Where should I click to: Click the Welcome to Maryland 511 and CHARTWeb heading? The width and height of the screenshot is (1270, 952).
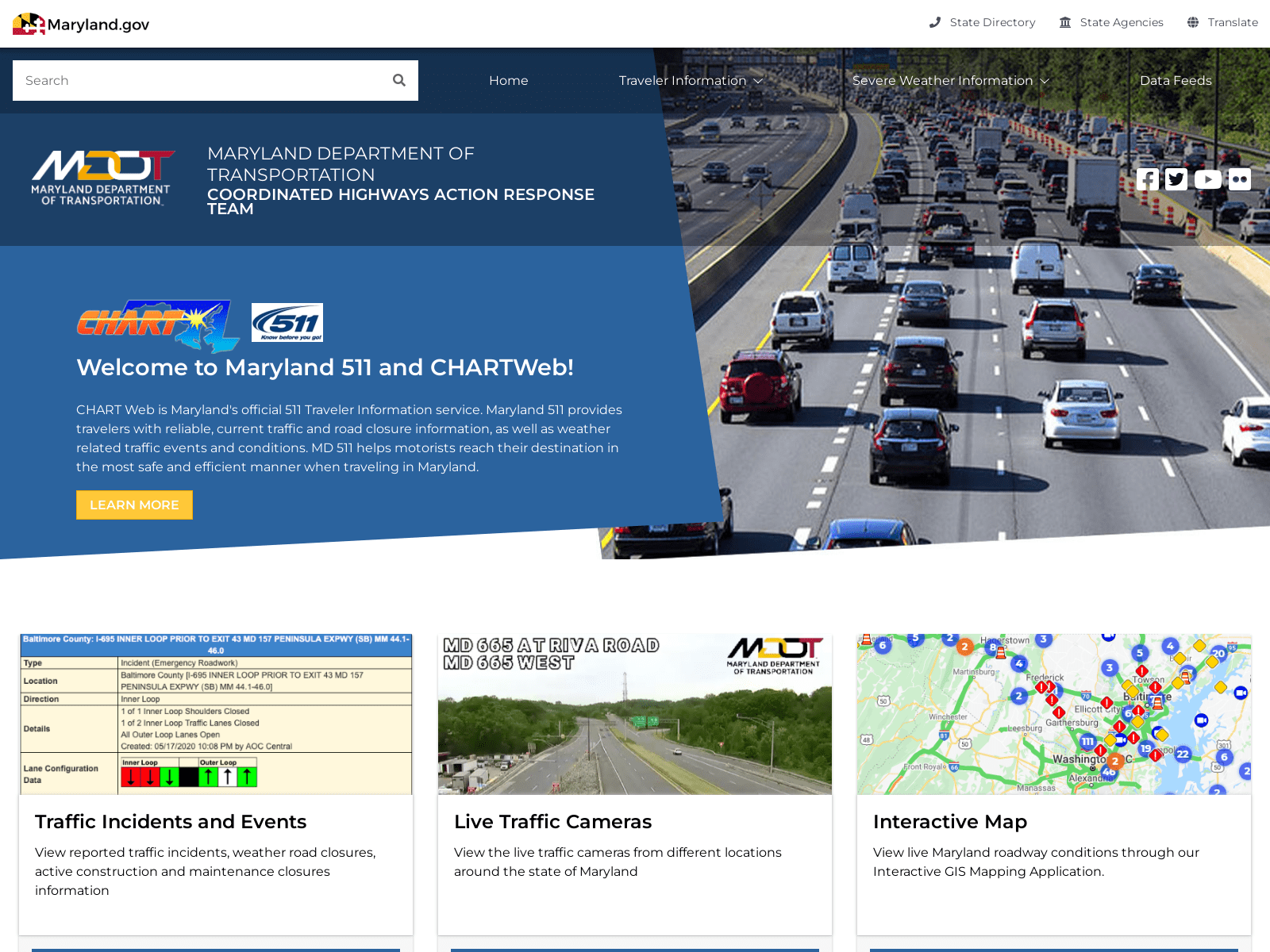(325, 367)
